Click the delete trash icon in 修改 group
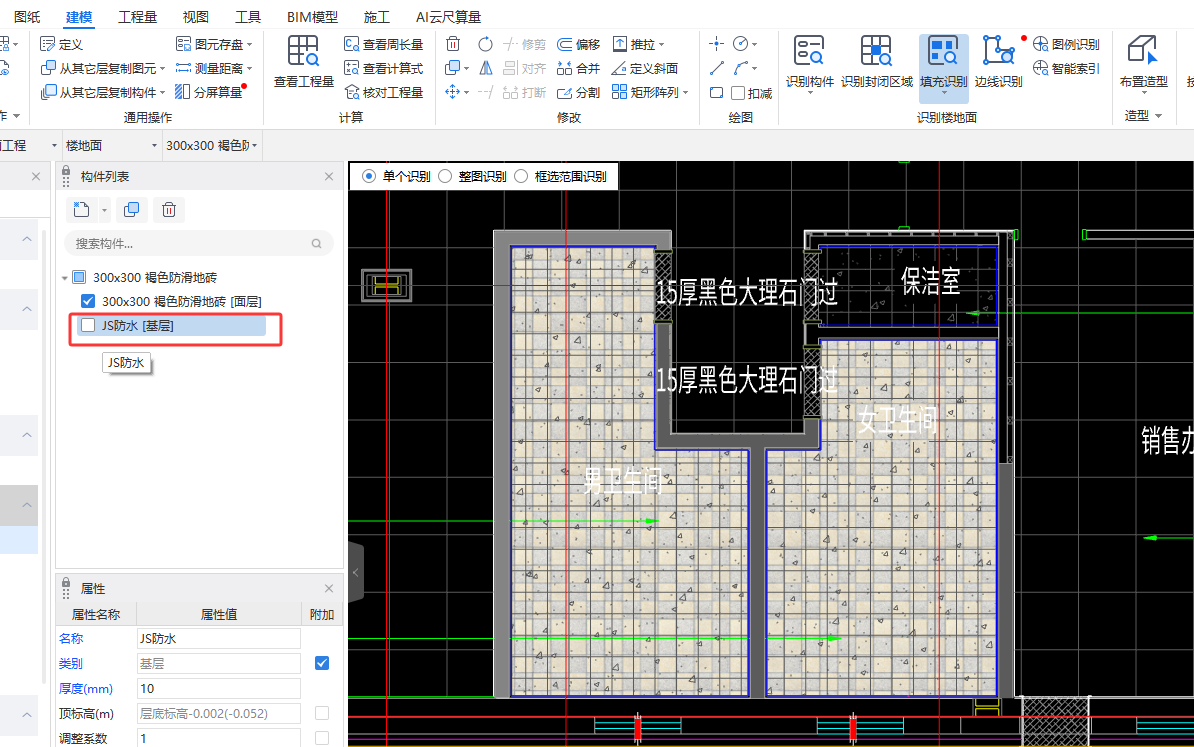The width and height of the screenshot is (1194, 747). tap(453, 43)
